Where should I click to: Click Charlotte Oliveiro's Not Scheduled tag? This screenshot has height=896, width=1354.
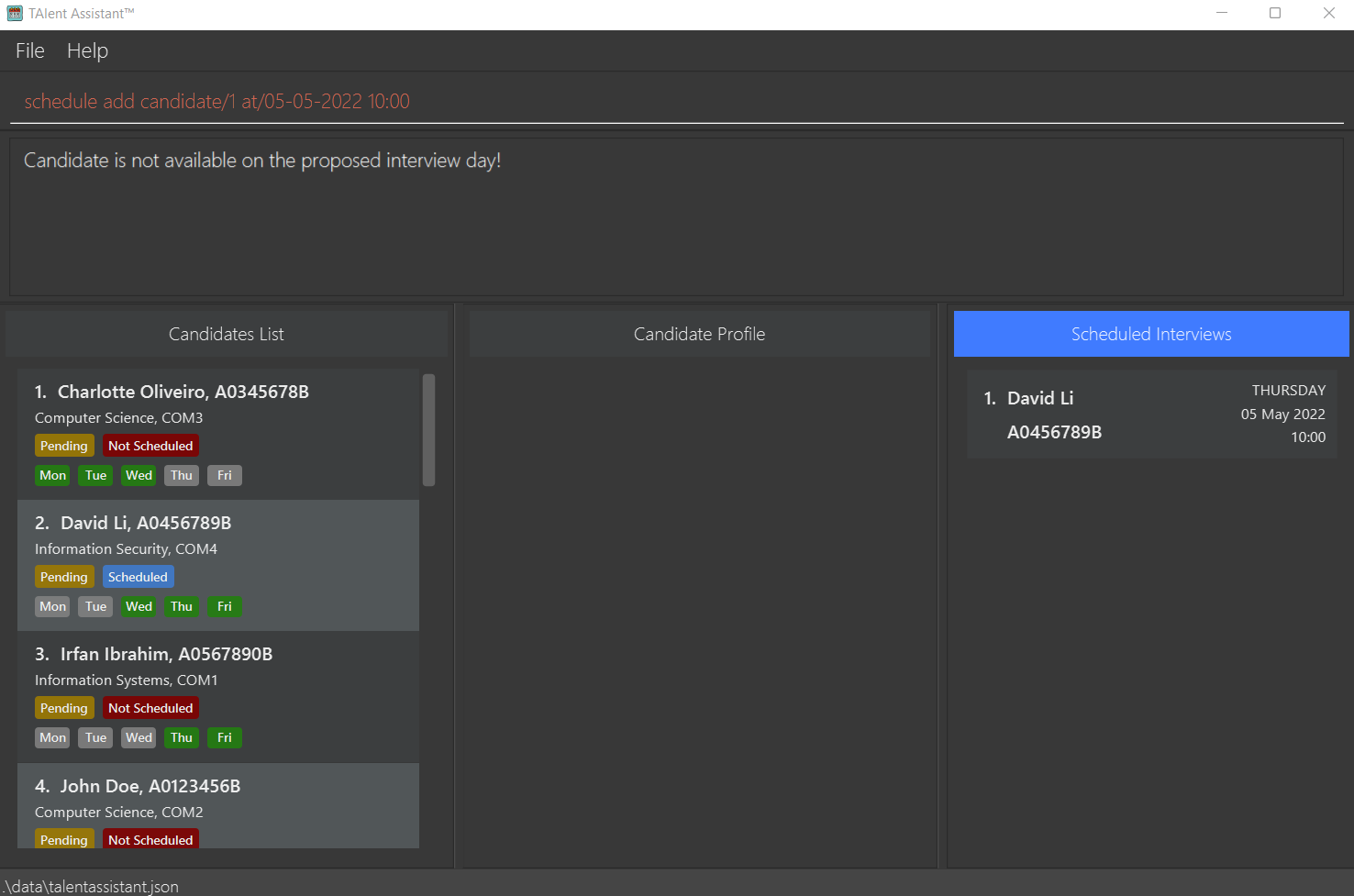150,446
